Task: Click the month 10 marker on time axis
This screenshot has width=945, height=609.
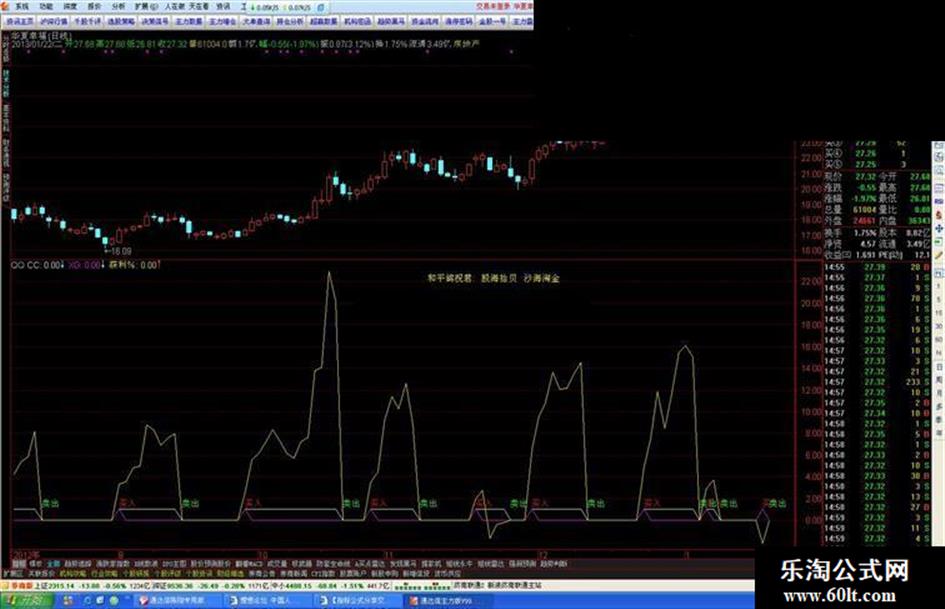Action: 262,554
